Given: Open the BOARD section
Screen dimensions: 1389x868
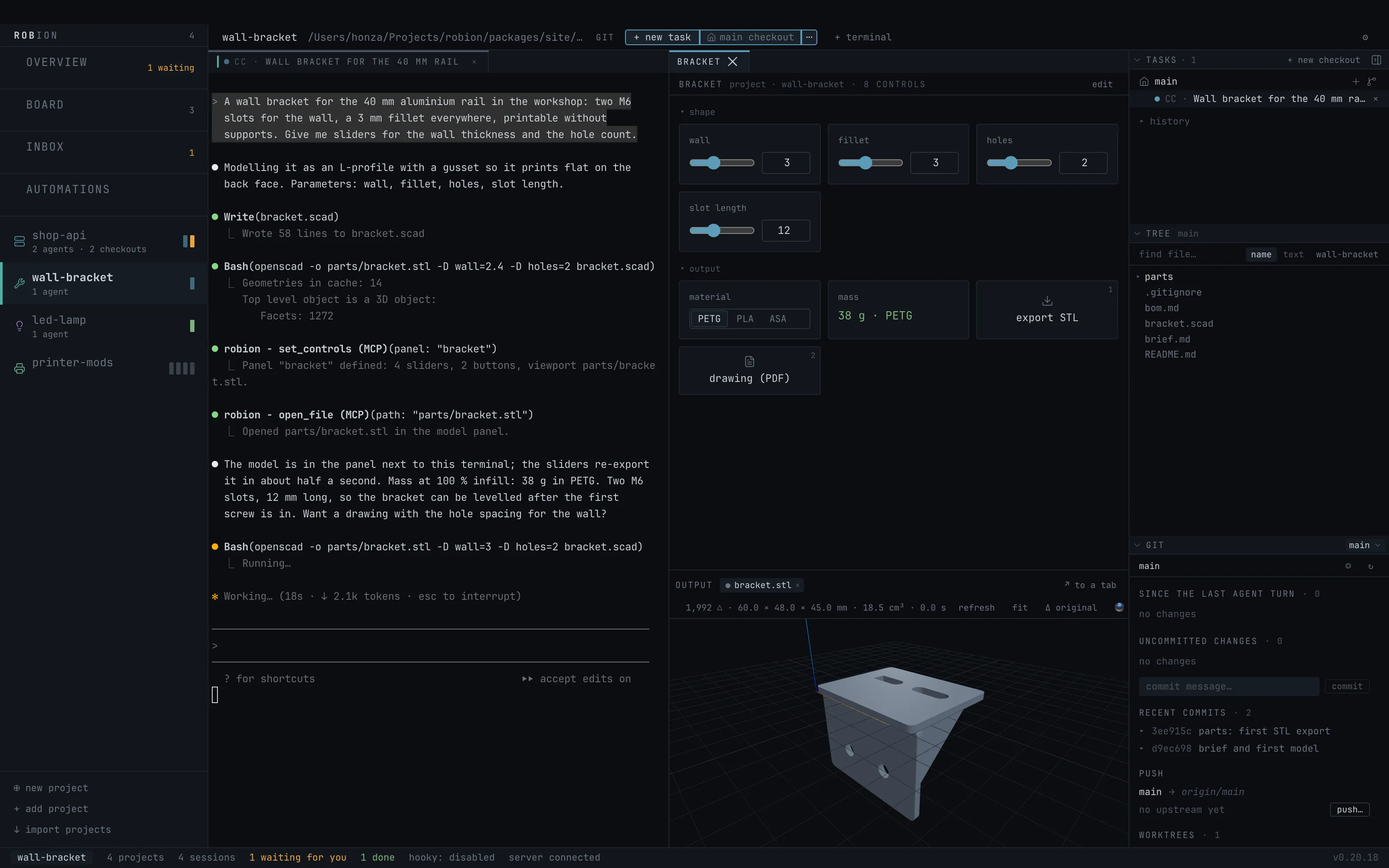Looking at the screenshot, I should 104,110.
